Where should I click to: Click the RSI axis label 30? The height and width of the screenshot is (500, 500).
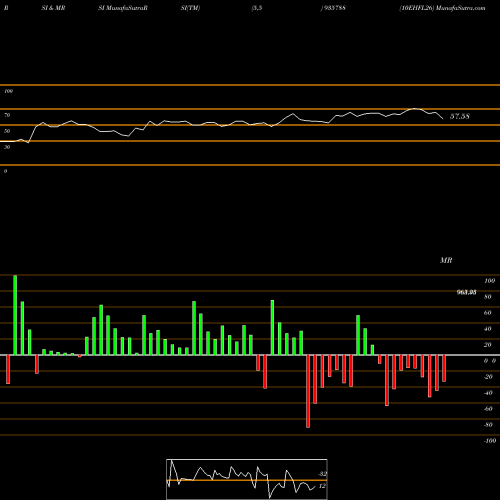tap(7, 147)
